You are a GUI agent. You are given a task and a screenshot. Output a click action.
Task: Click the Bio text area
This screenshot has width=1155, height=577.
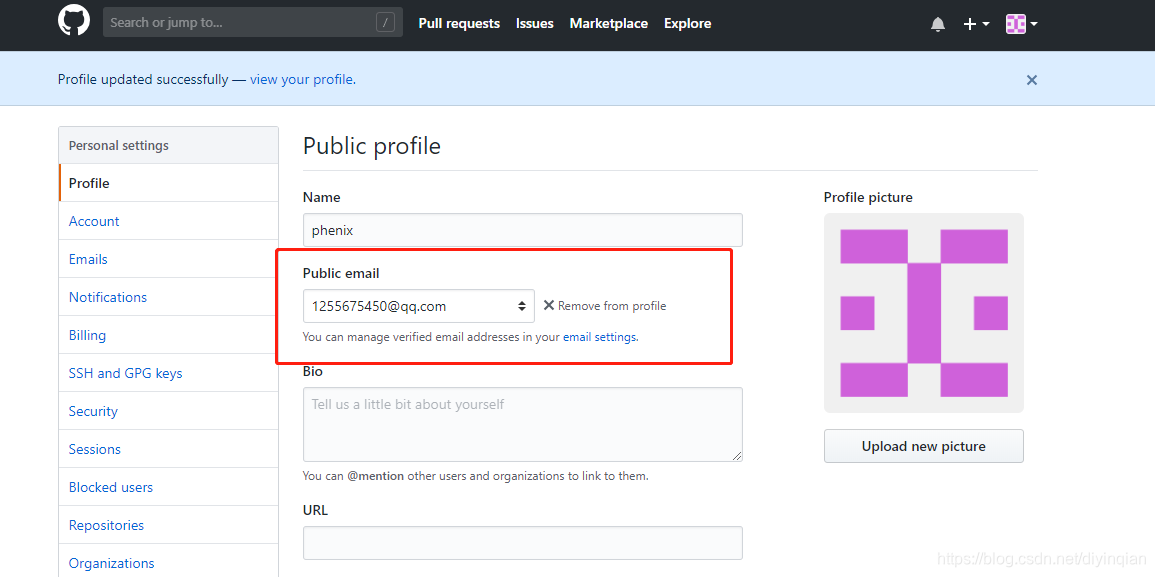pos(522,424)
